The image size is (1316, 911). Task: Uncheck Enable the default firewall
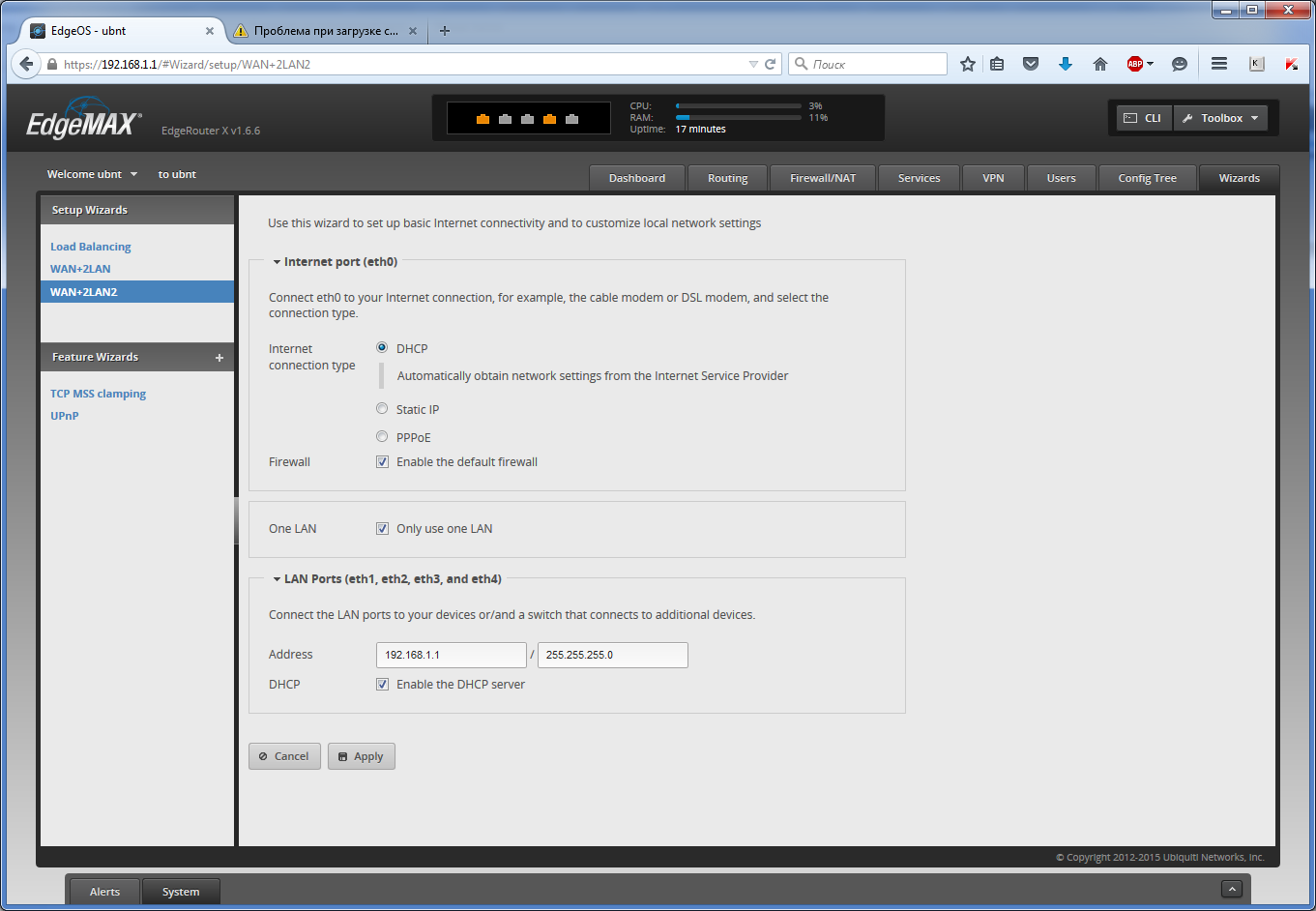(x=383, y=462)
